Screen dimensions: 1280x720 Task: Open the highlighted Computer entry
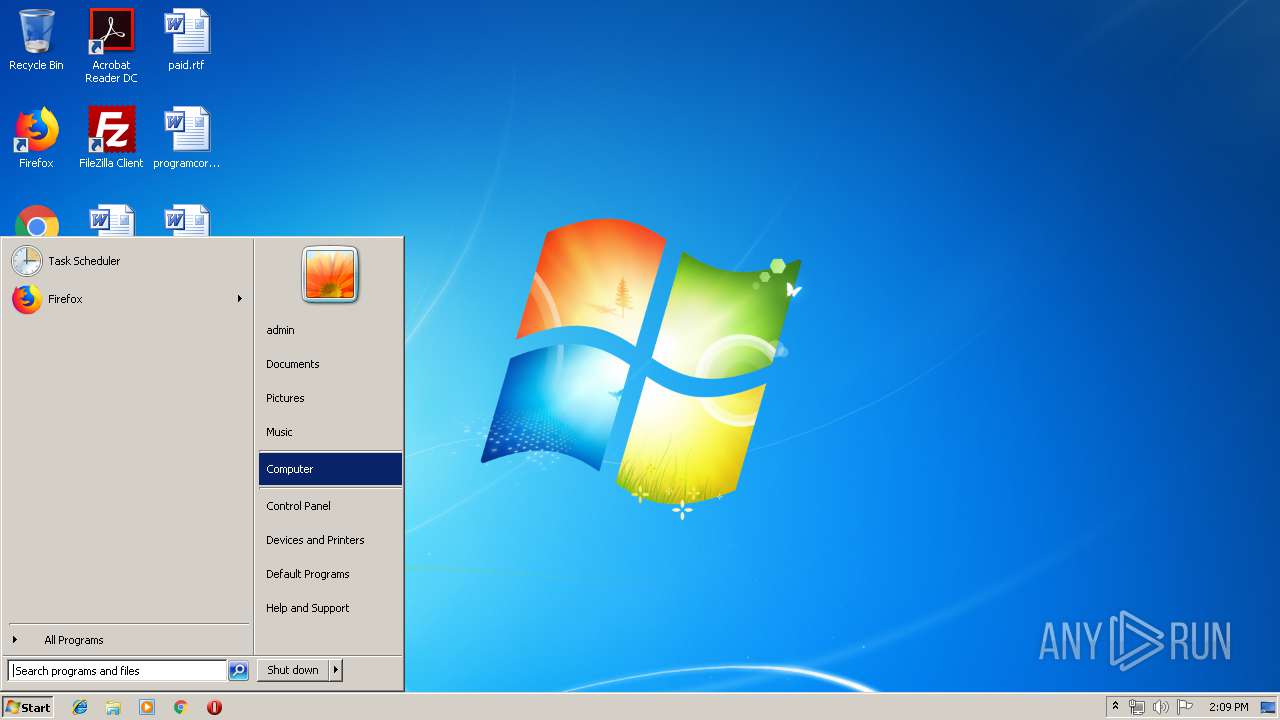tap(330, 469)
